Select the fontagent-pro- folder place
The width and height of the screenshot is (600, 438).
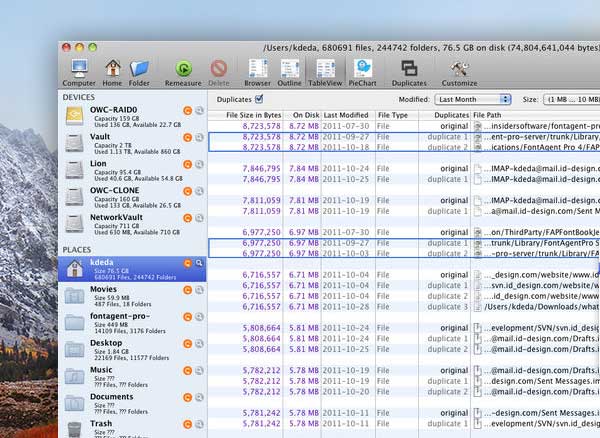[x=132, y=323]
